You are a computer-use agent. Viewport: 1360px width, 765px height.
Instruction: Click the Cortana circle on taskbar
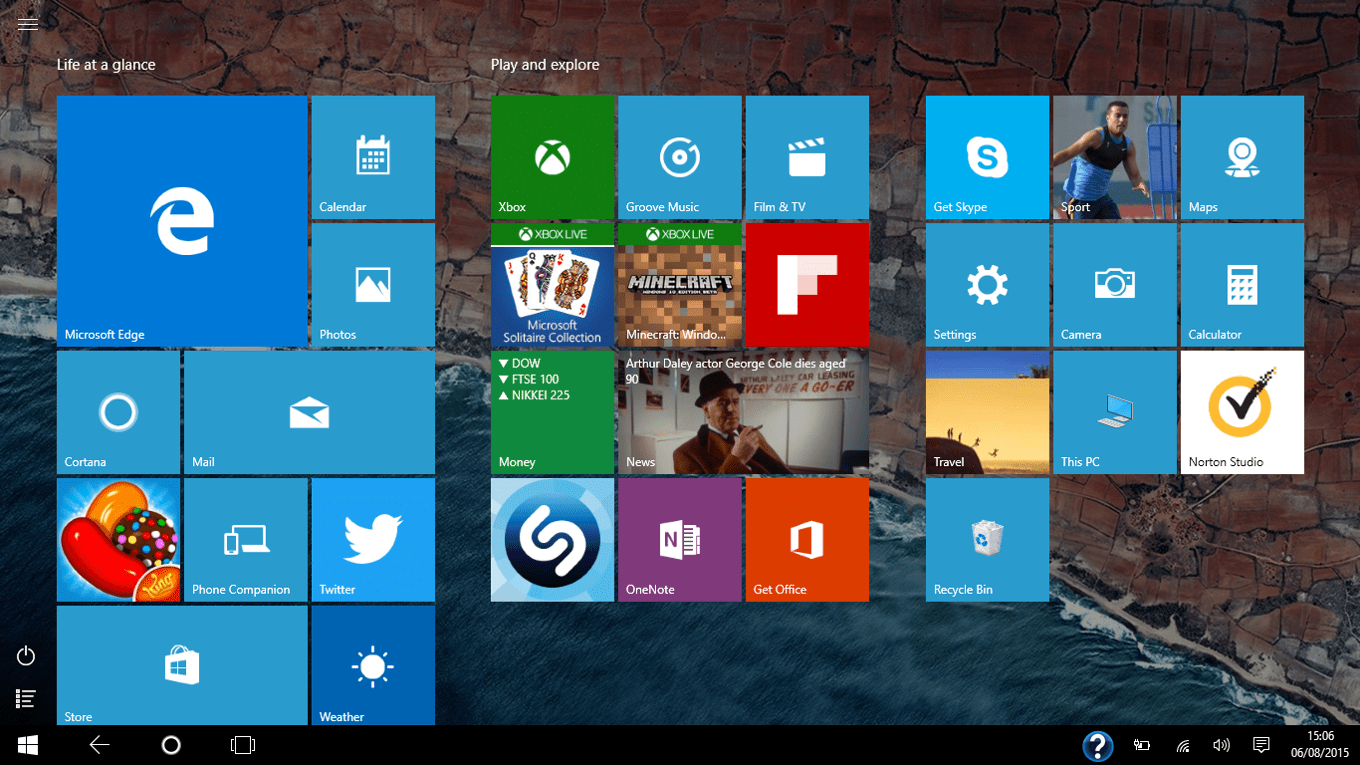point(171,745)
